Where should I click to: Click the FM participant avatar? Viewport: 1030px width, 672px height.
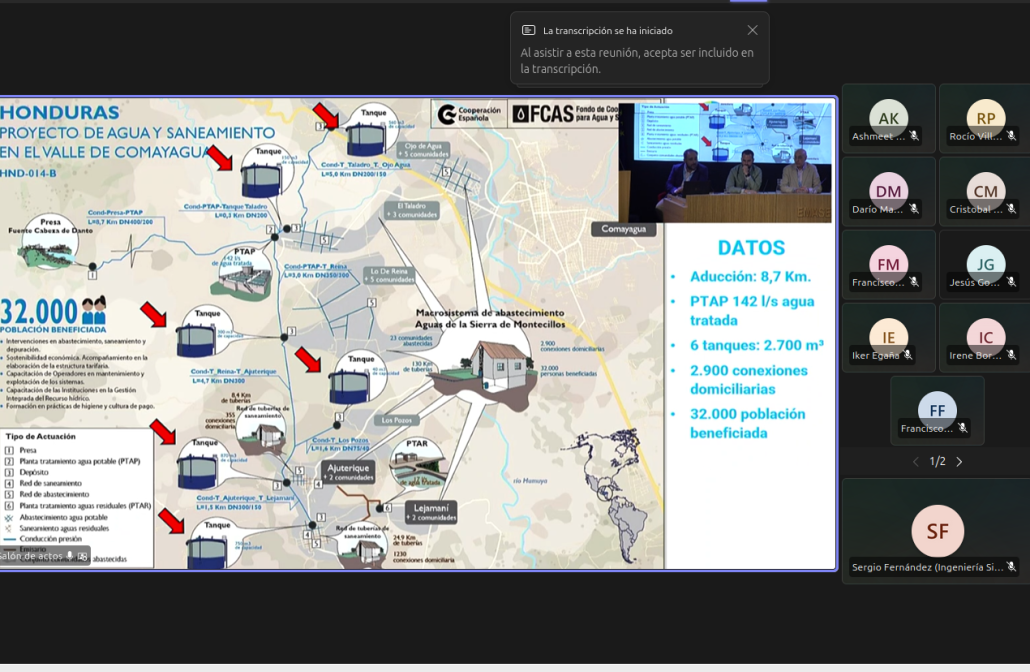click(x=888, y=264)
